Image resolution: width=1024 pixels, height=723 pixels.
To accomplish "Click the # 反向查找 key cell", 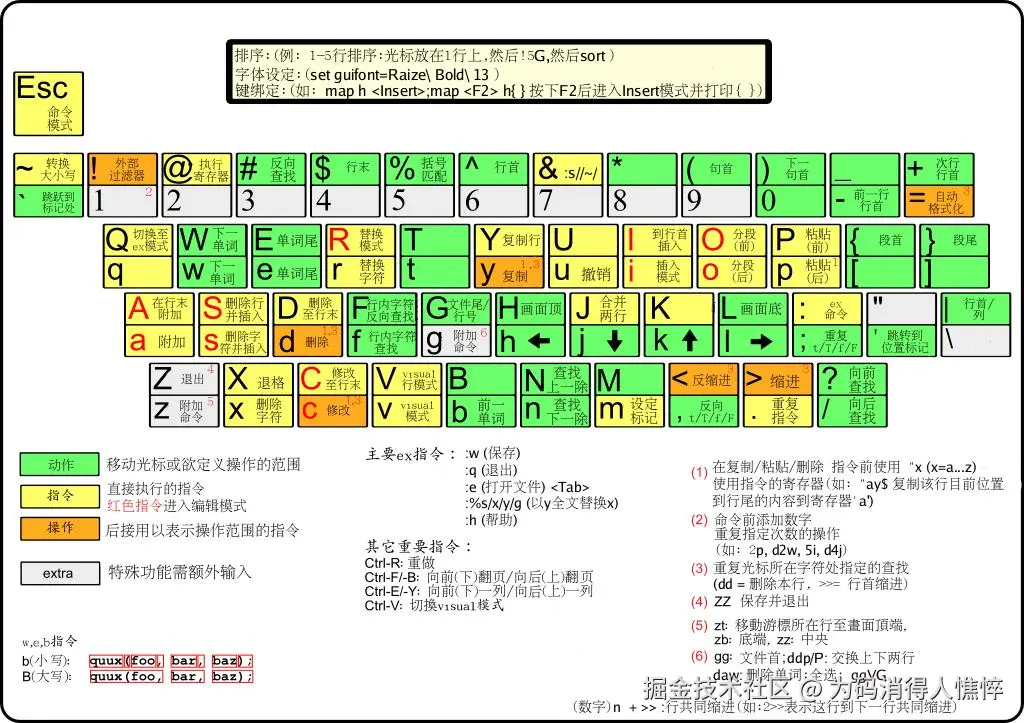I will point(271,169).
